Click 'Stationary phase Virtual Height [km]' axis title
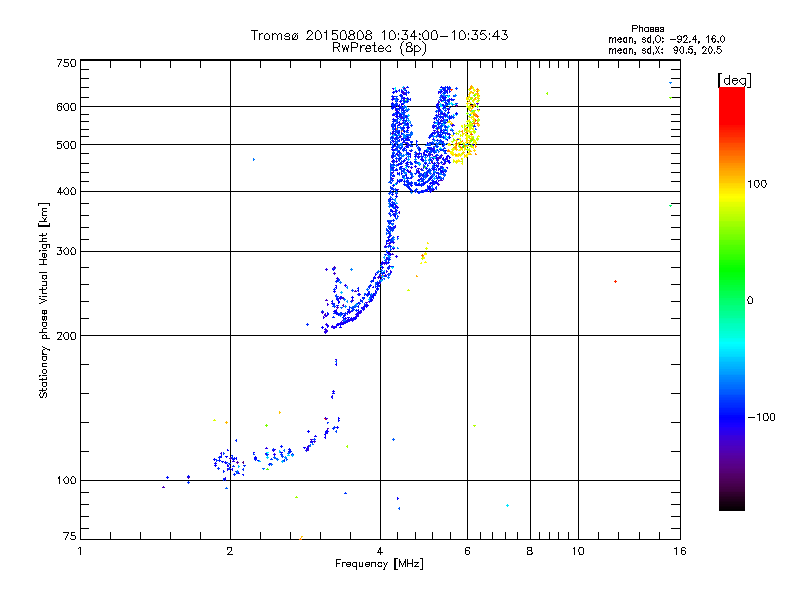The image size is (800, 600). (43, 300)
